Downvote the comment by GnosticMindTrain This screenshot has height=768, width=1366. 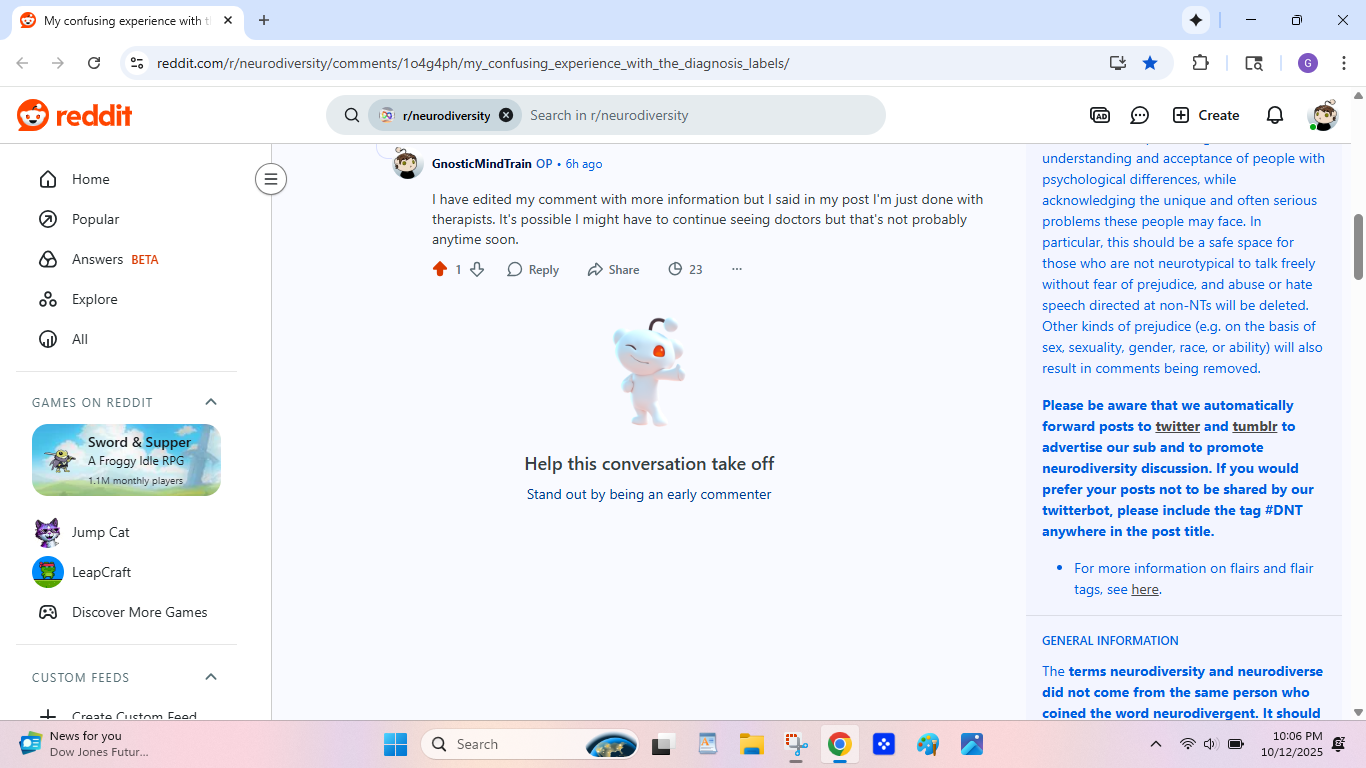477,269
